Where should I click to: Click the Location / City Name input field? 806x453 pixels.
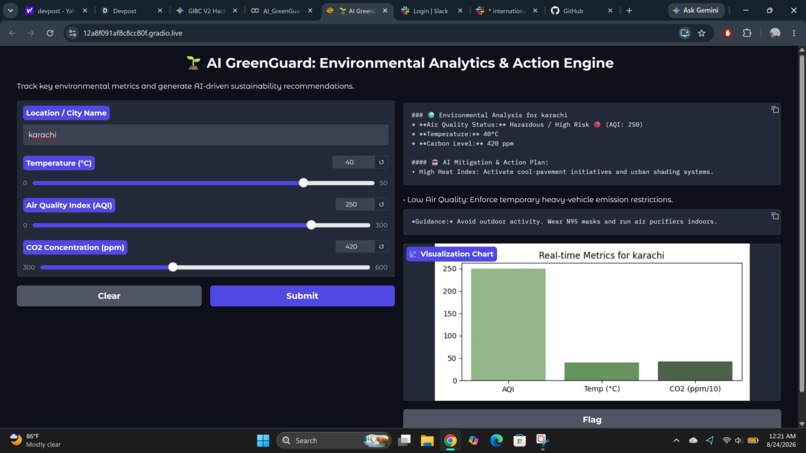pos(206,135)
